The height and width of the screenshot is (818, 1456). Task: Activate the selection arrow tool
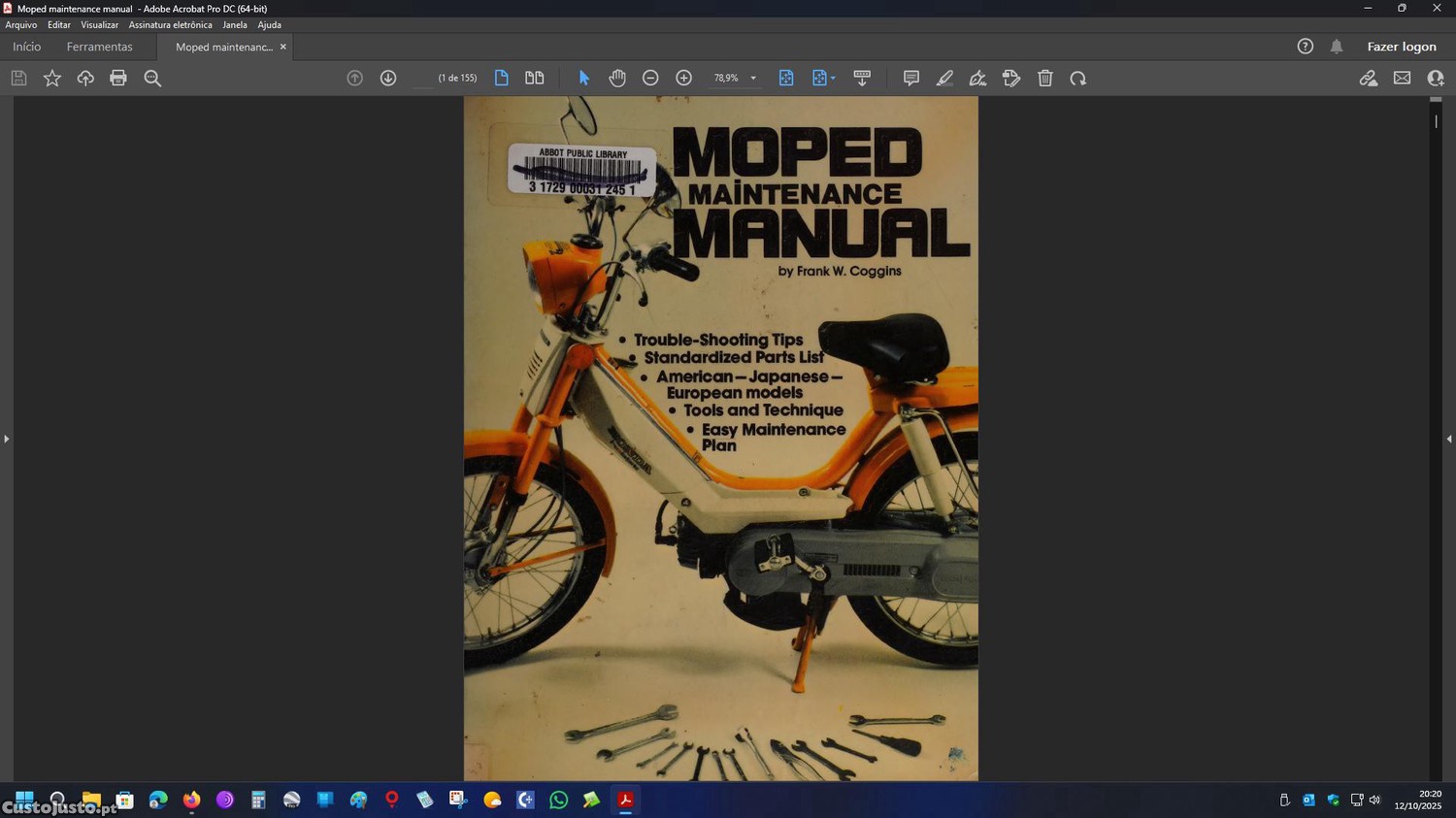pos(583,79)
